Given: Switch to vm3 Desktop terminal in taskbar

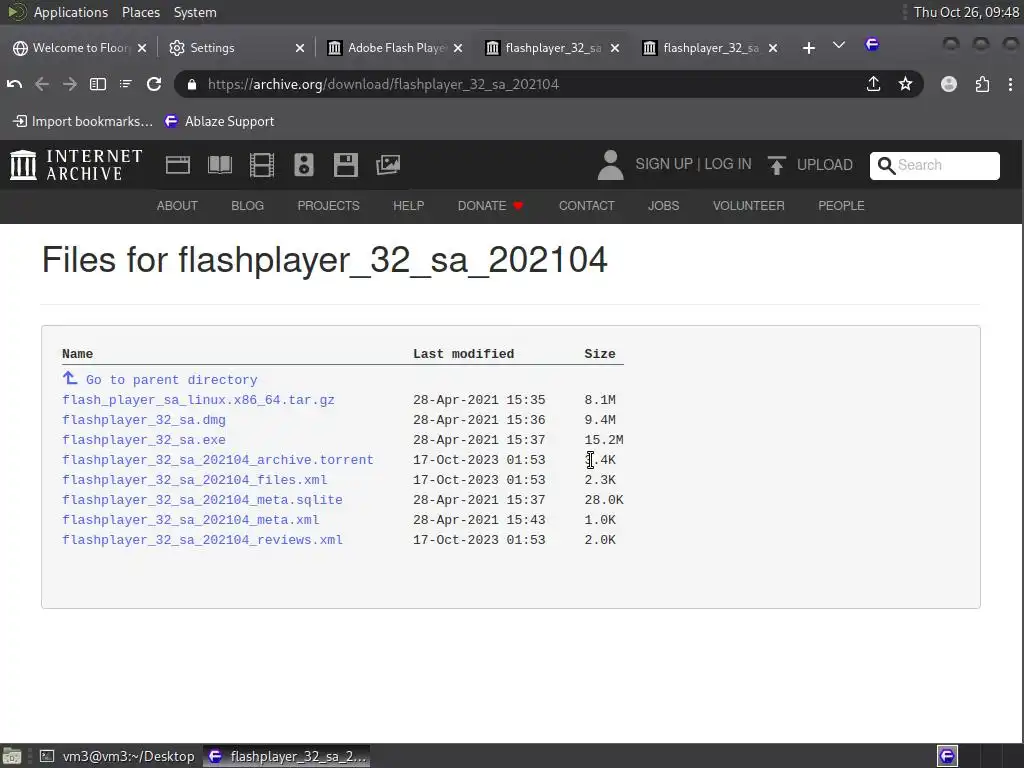Looking at the screenshot, I should pos(118,756).
